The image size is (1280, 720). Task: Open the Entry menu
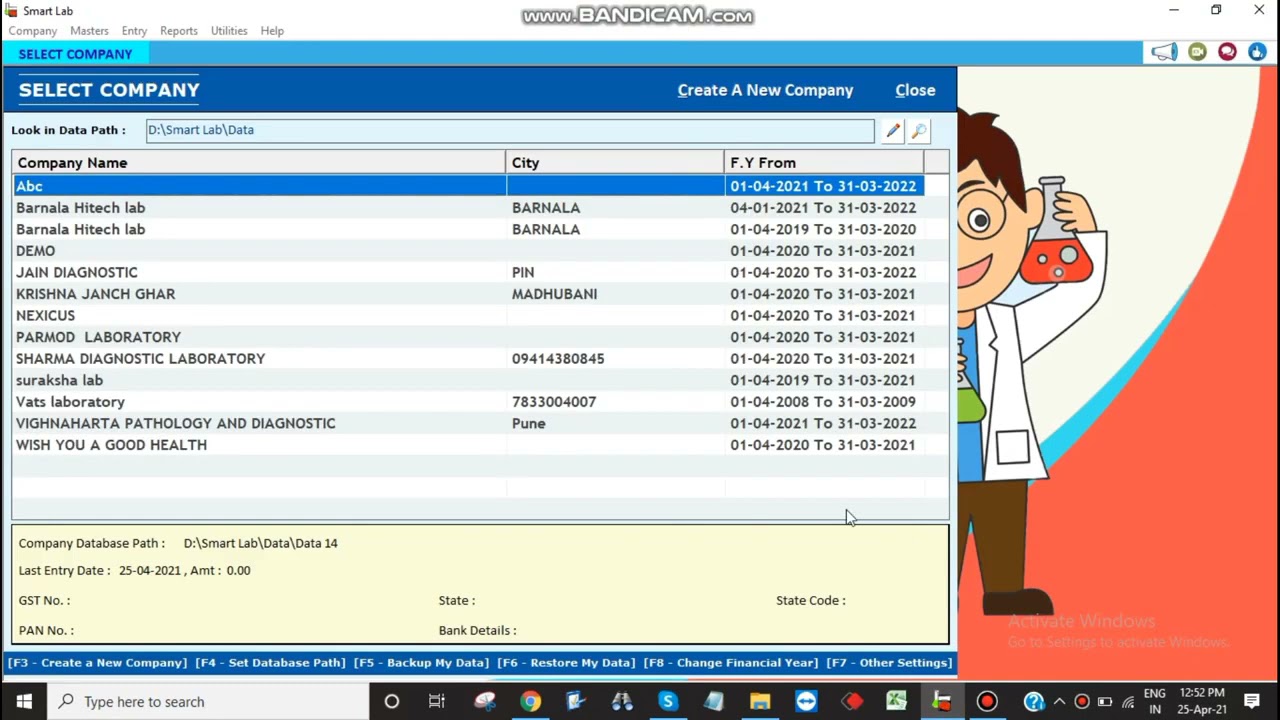click(134, 31)
